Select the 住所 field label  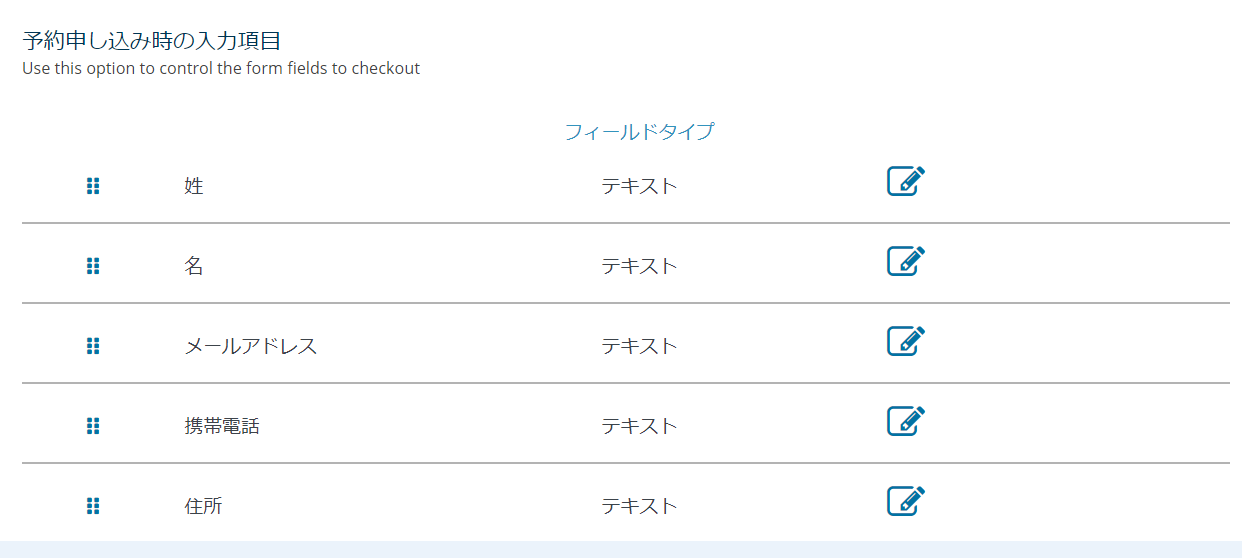click(203, 506)
